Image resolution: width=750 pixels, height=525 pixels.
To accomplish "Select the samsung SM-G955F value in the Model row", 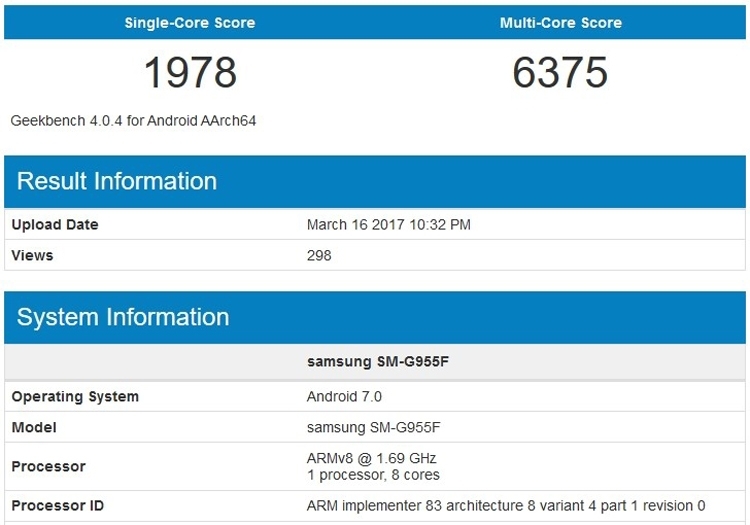I will pos(373,427).
